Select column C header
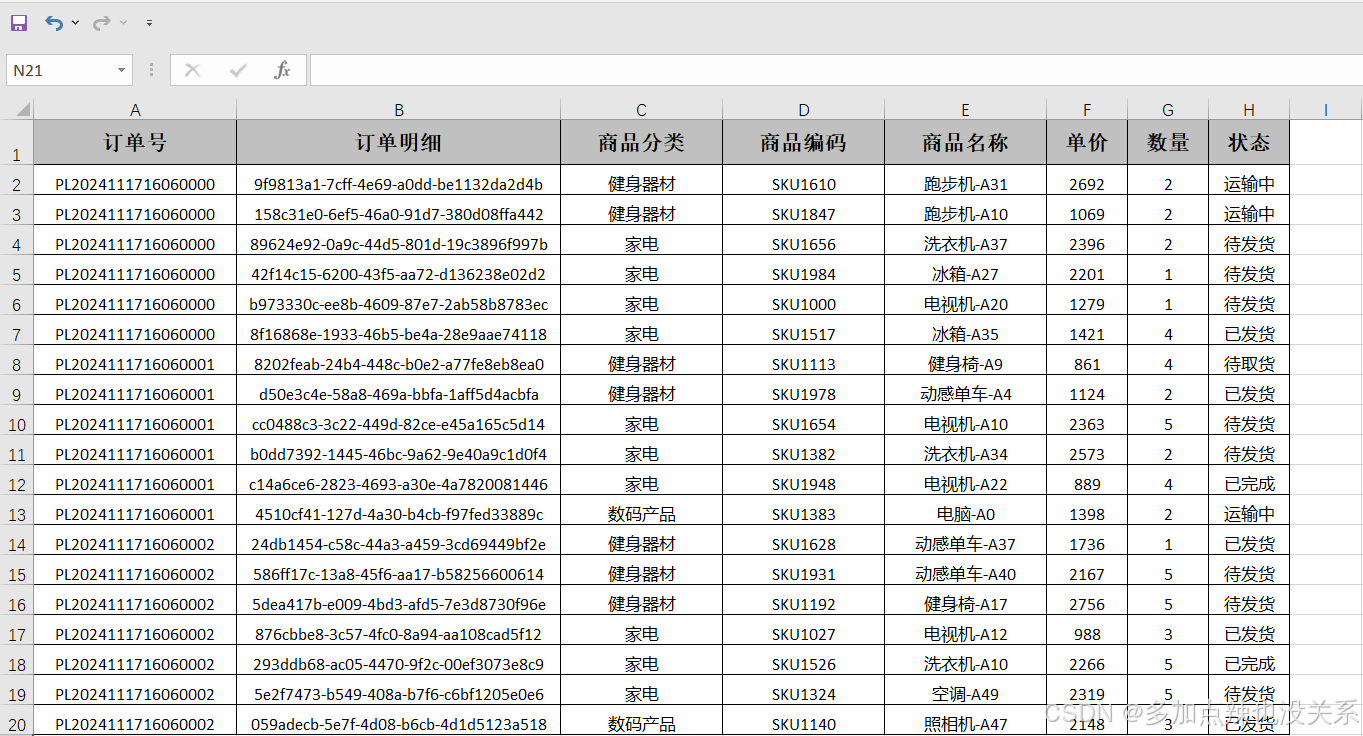 [x=641, y=110]
